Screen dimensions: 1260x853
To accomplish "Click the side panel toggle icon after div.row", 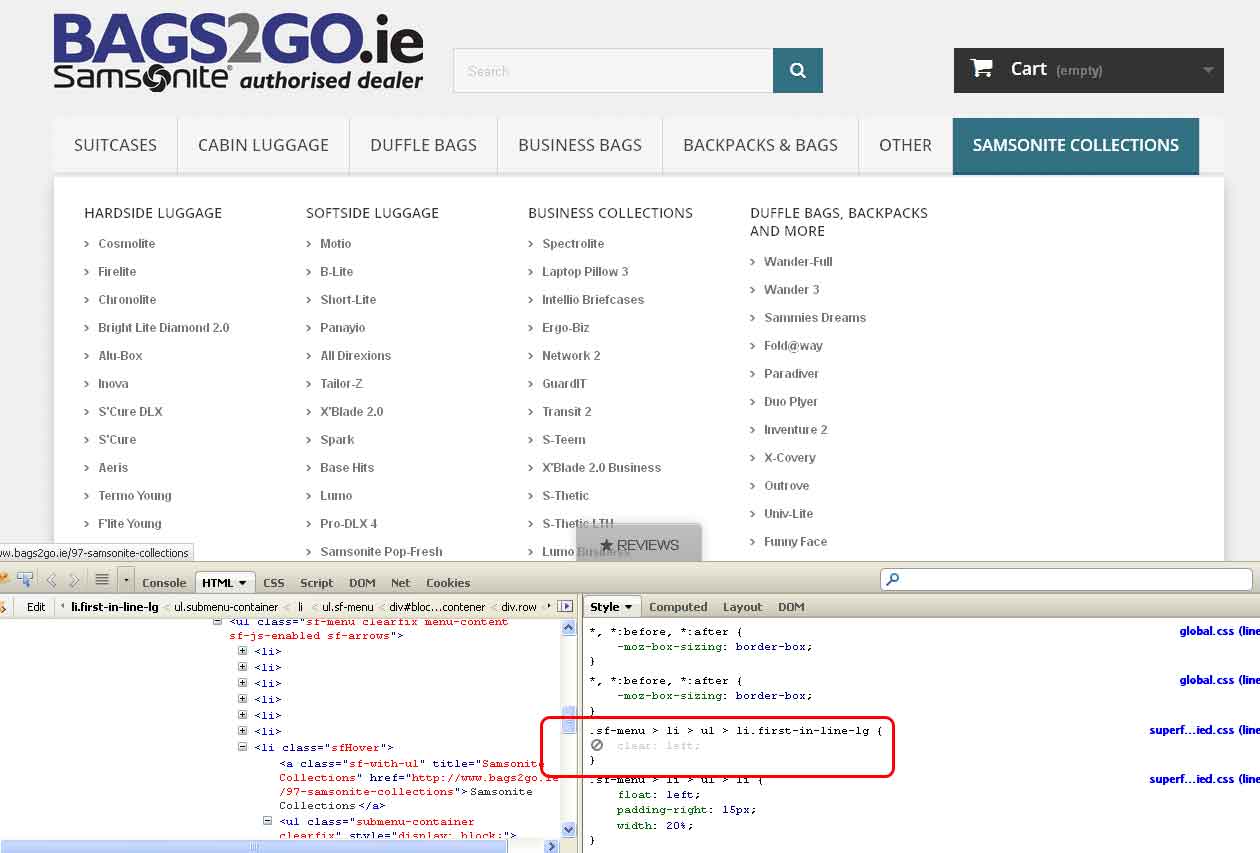I will click(565, 607).
